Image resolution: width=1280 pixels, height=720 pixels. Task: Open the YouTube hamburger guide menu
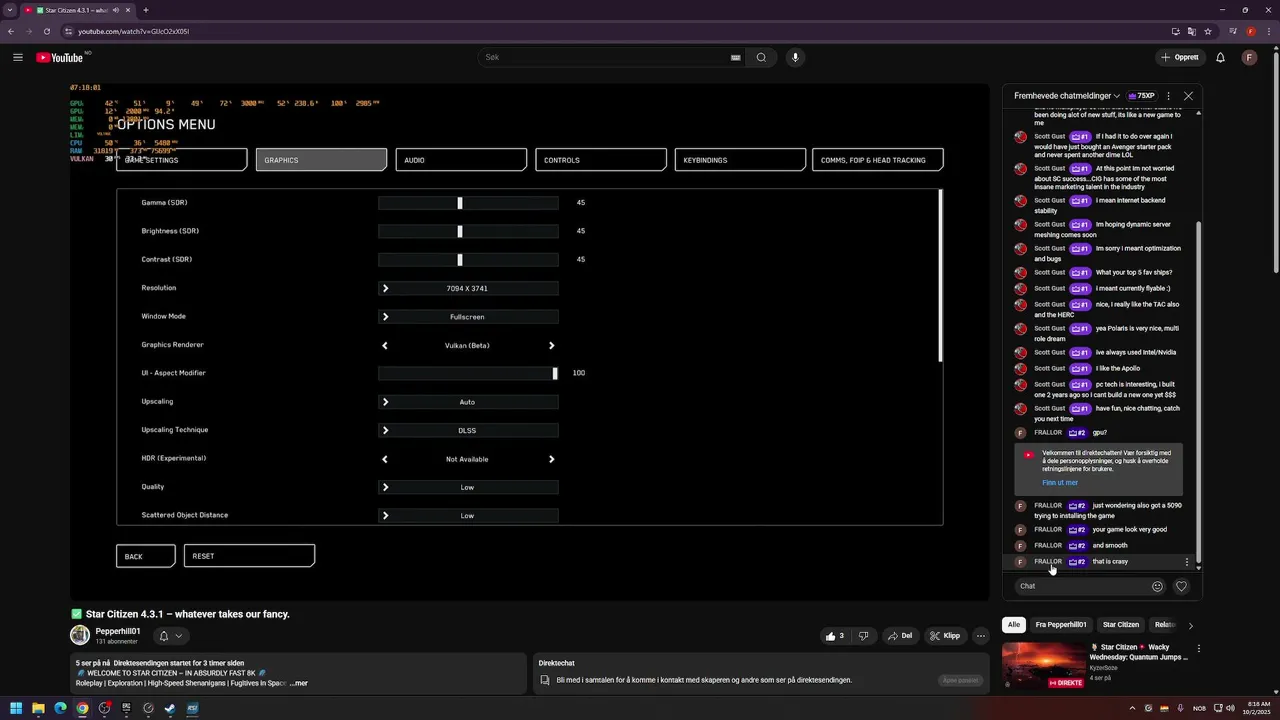[x=18, y=57]
